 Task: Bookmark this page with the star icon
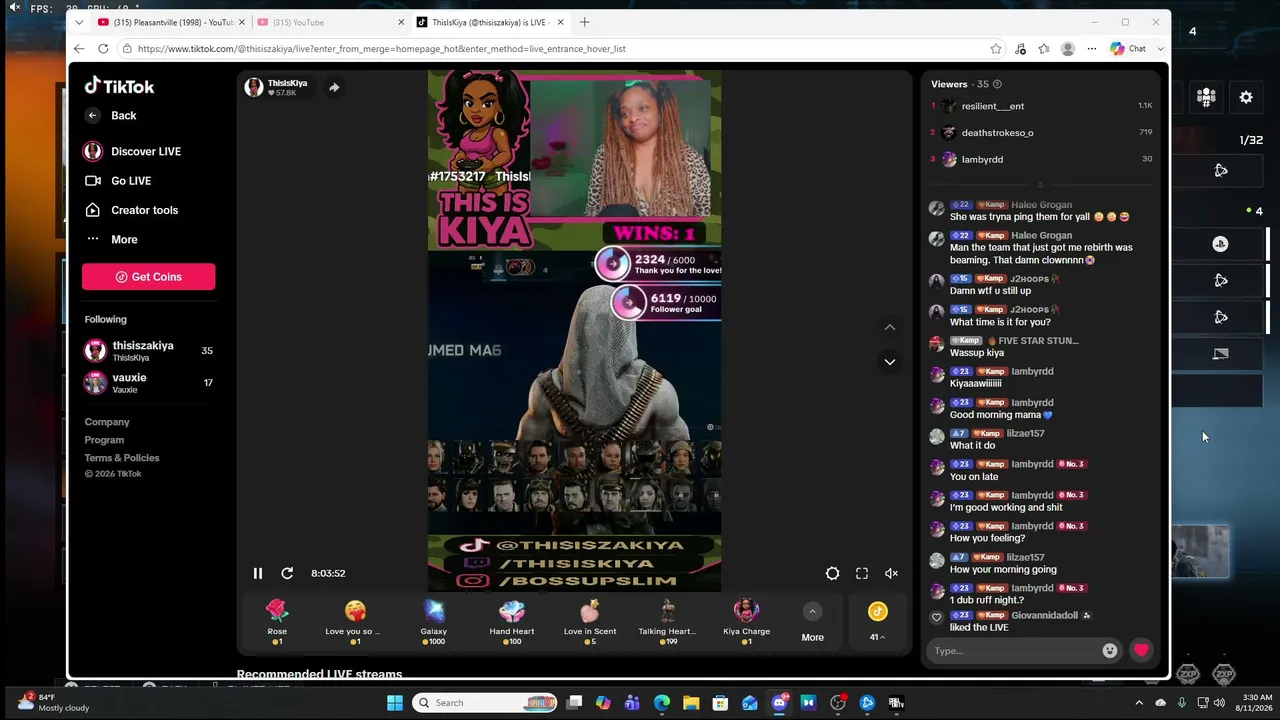click(x=996, y=48)
